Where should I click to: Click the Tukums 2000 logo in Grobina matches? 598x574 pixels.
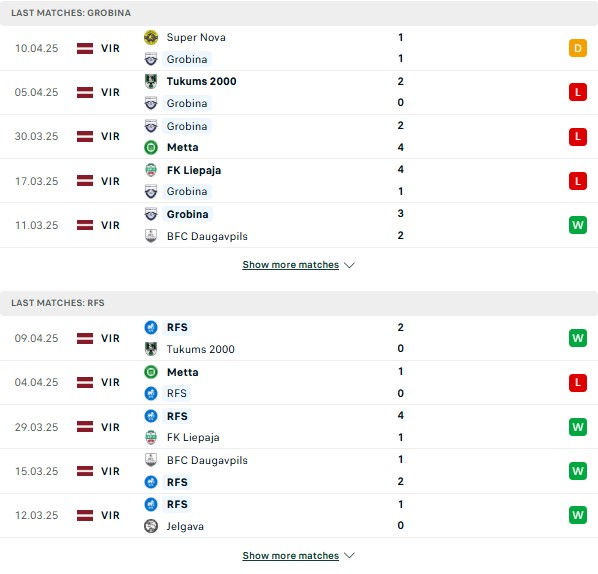(x=151, y=81)
